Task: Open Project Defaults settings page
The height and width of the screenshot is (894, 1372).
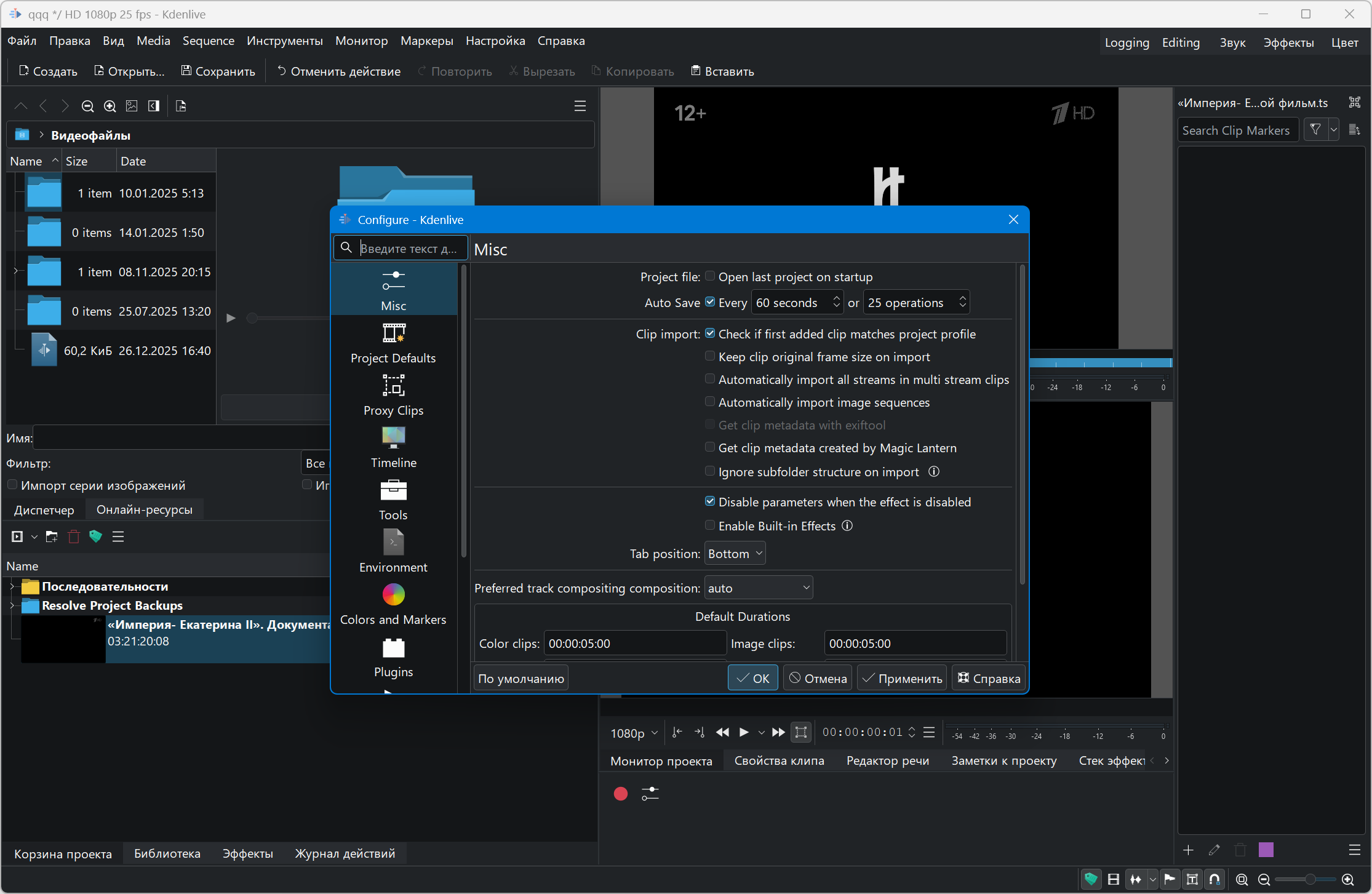Action: pos(393,343)
